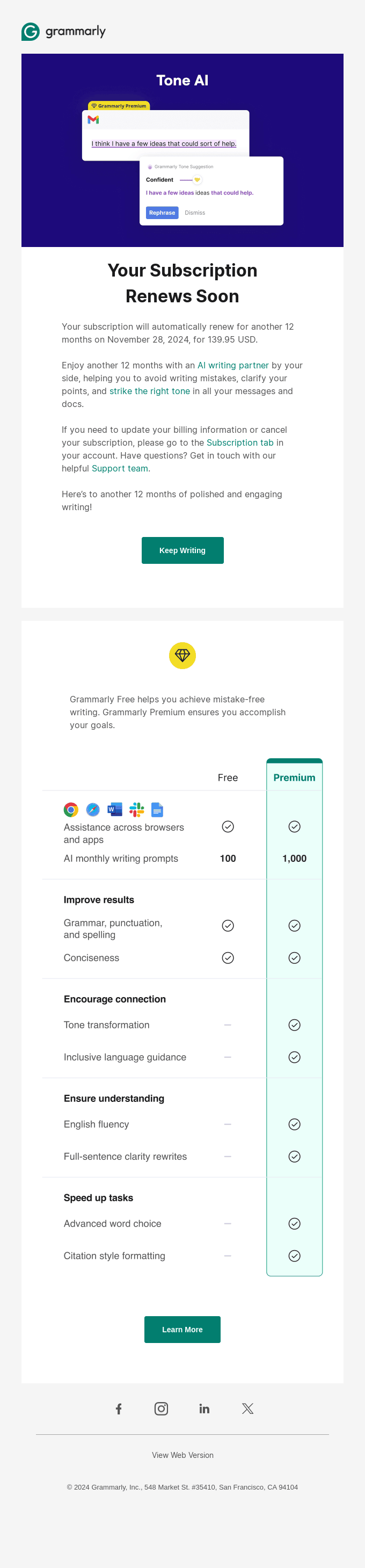Open View Web Version link
The width and height of the screenshot is (365, 1568).
coord(182,1455)
